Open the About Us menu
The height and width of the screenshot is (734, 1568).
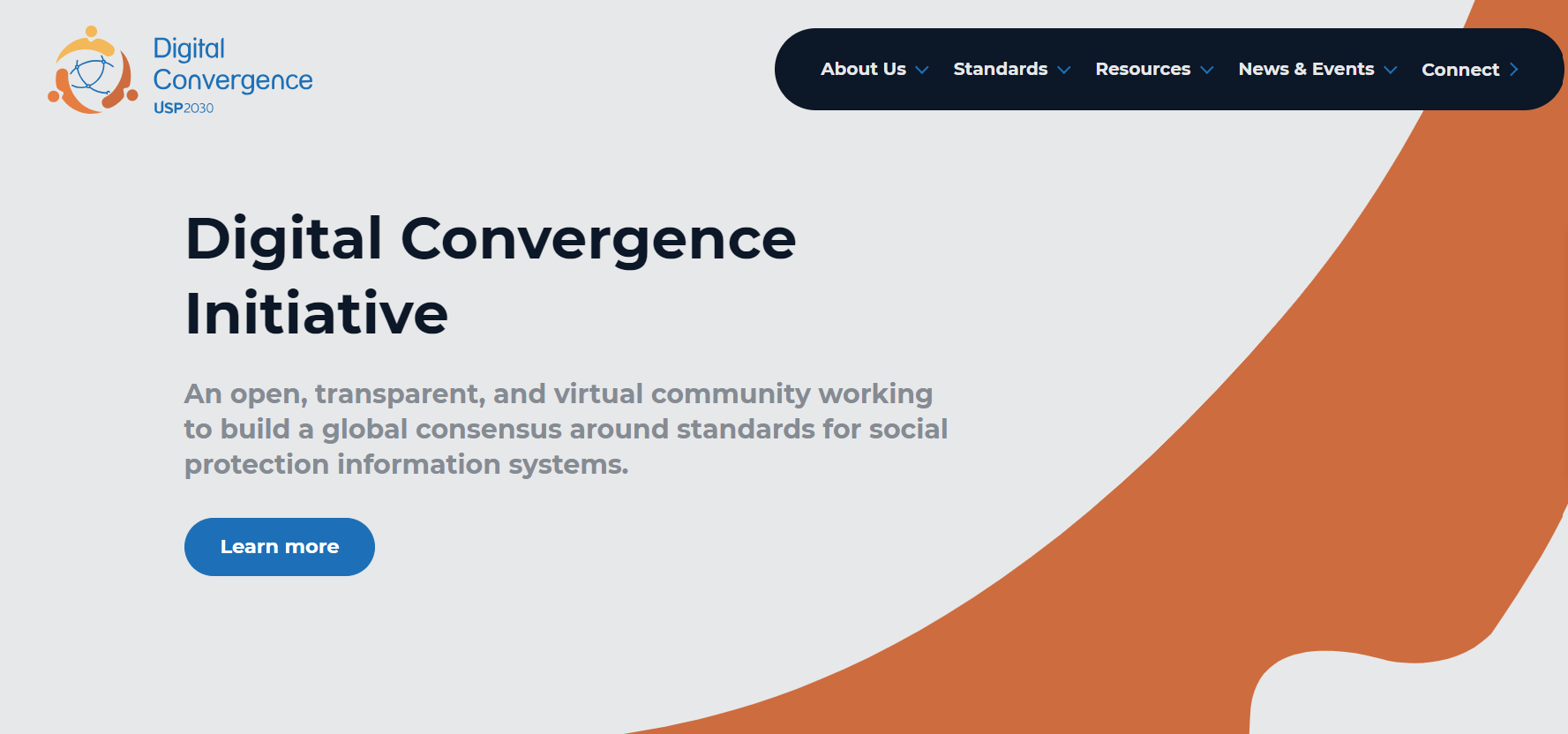click(x=863, y=69)
